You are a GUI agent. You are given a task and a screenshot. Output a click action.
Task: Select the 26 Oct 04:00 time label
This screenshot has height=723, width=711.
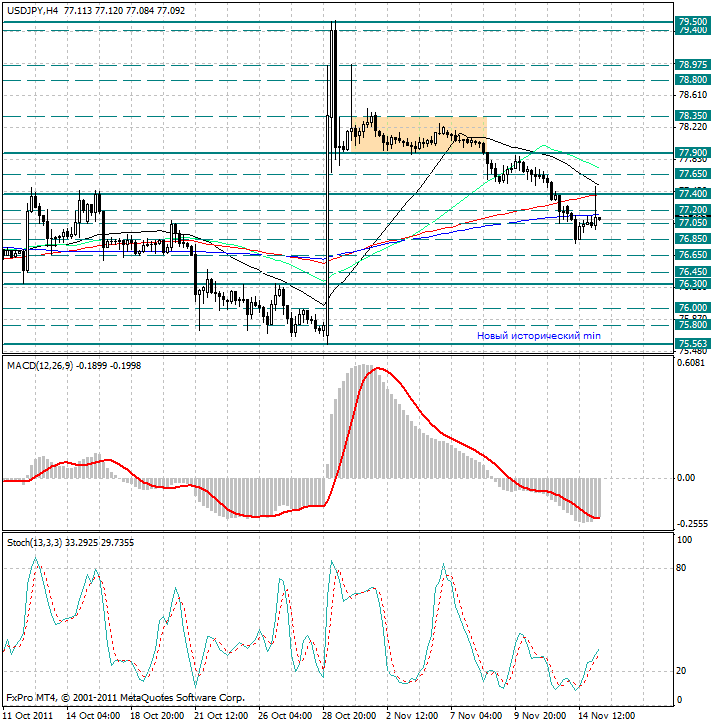tap(285, 716)
